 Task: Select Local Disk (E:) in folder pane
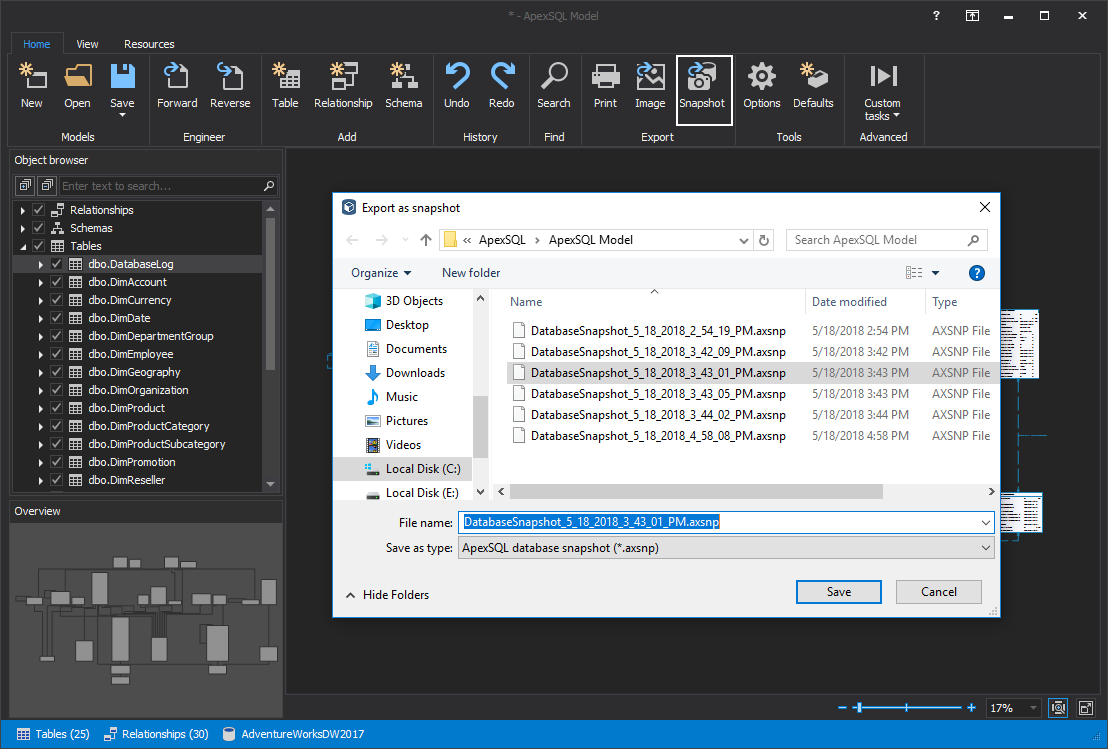422,493
